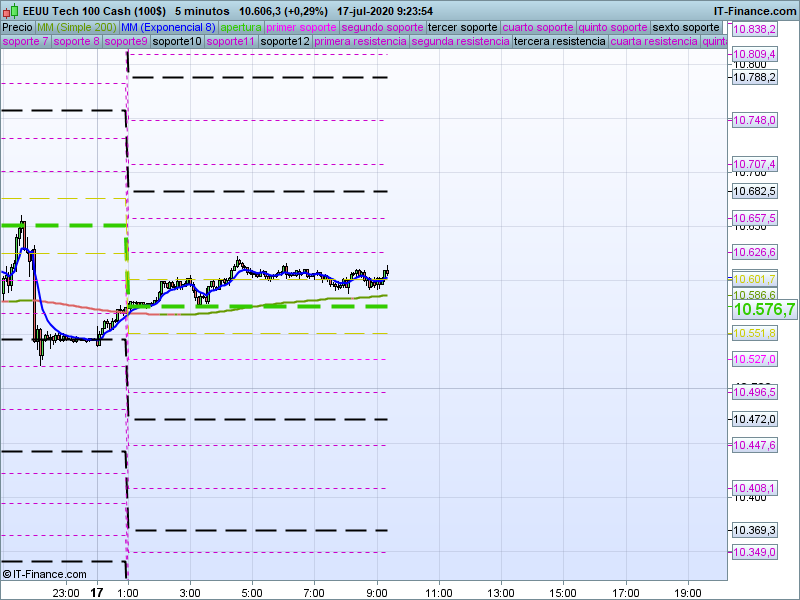Click the EEUU Tech 100 Cash title
This screenshot has width=800, height=600.
pyautogui.click(x=94, y=11)
